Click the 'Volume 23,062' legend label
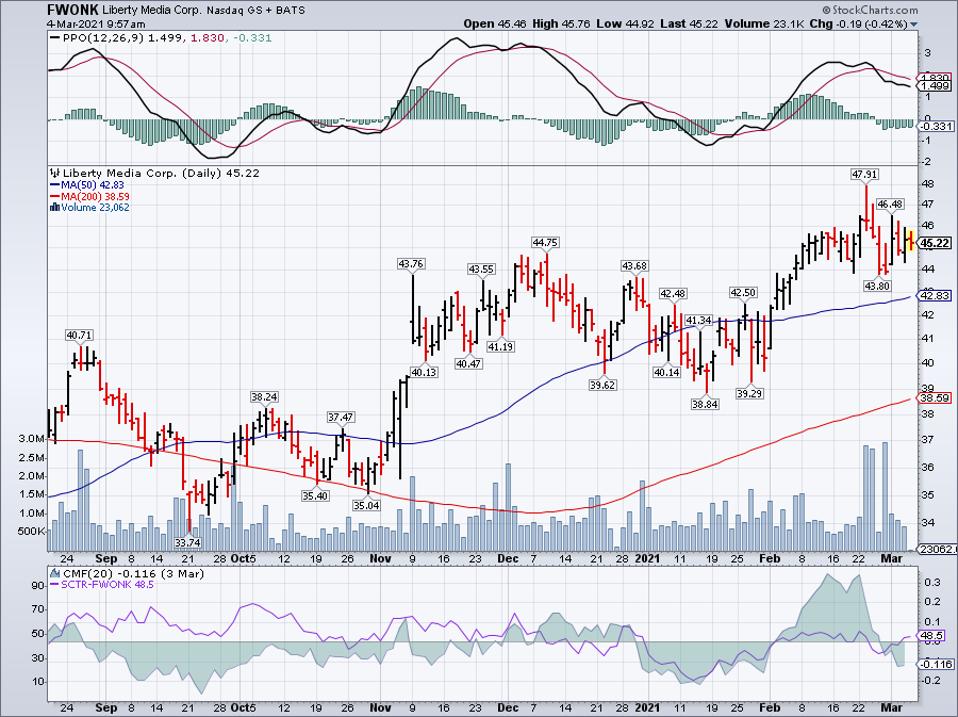958x717 pixels. click(x=95, y=208)
